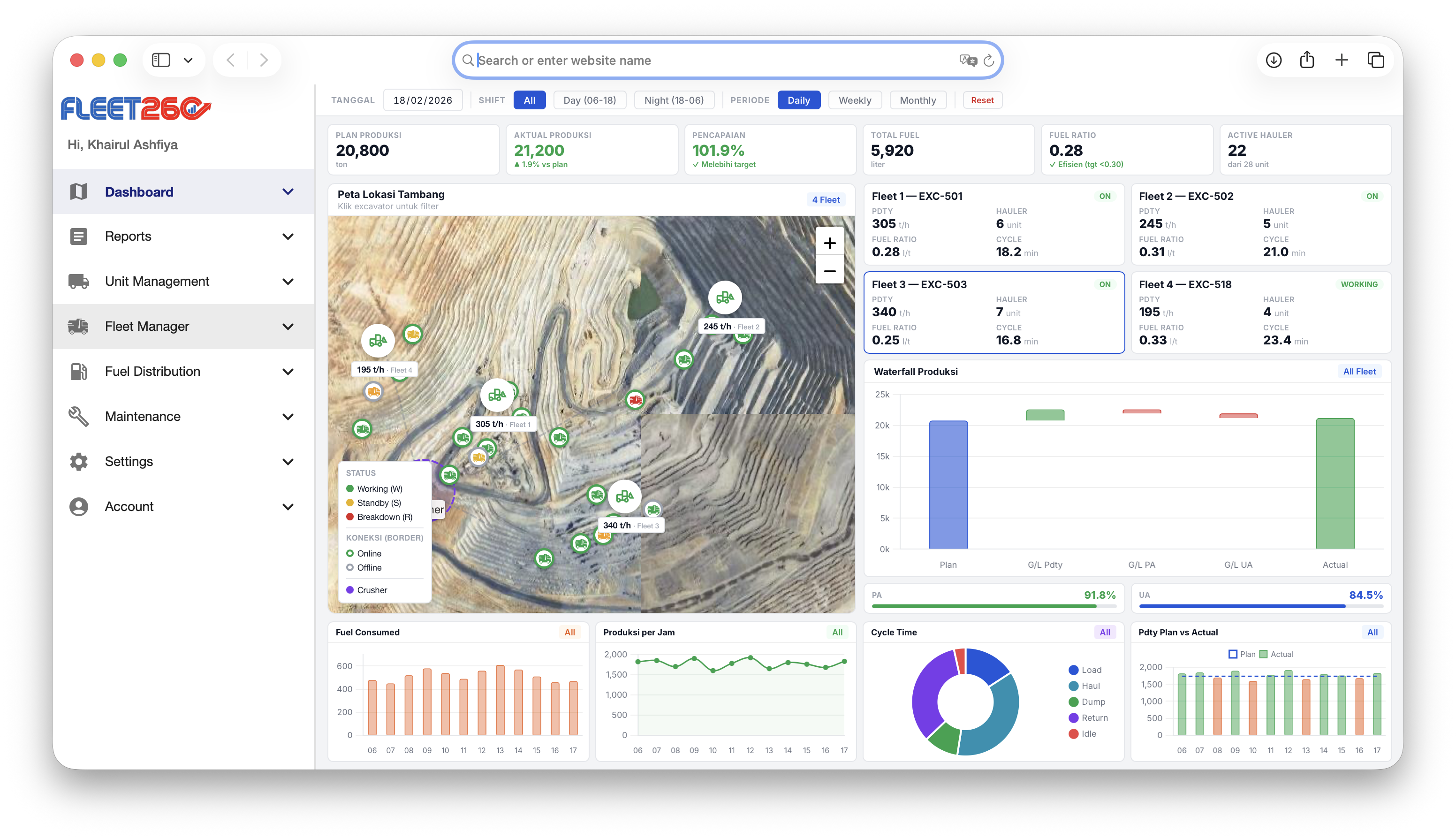Expand the Maintenance chevron

click(x=288, y=416)
